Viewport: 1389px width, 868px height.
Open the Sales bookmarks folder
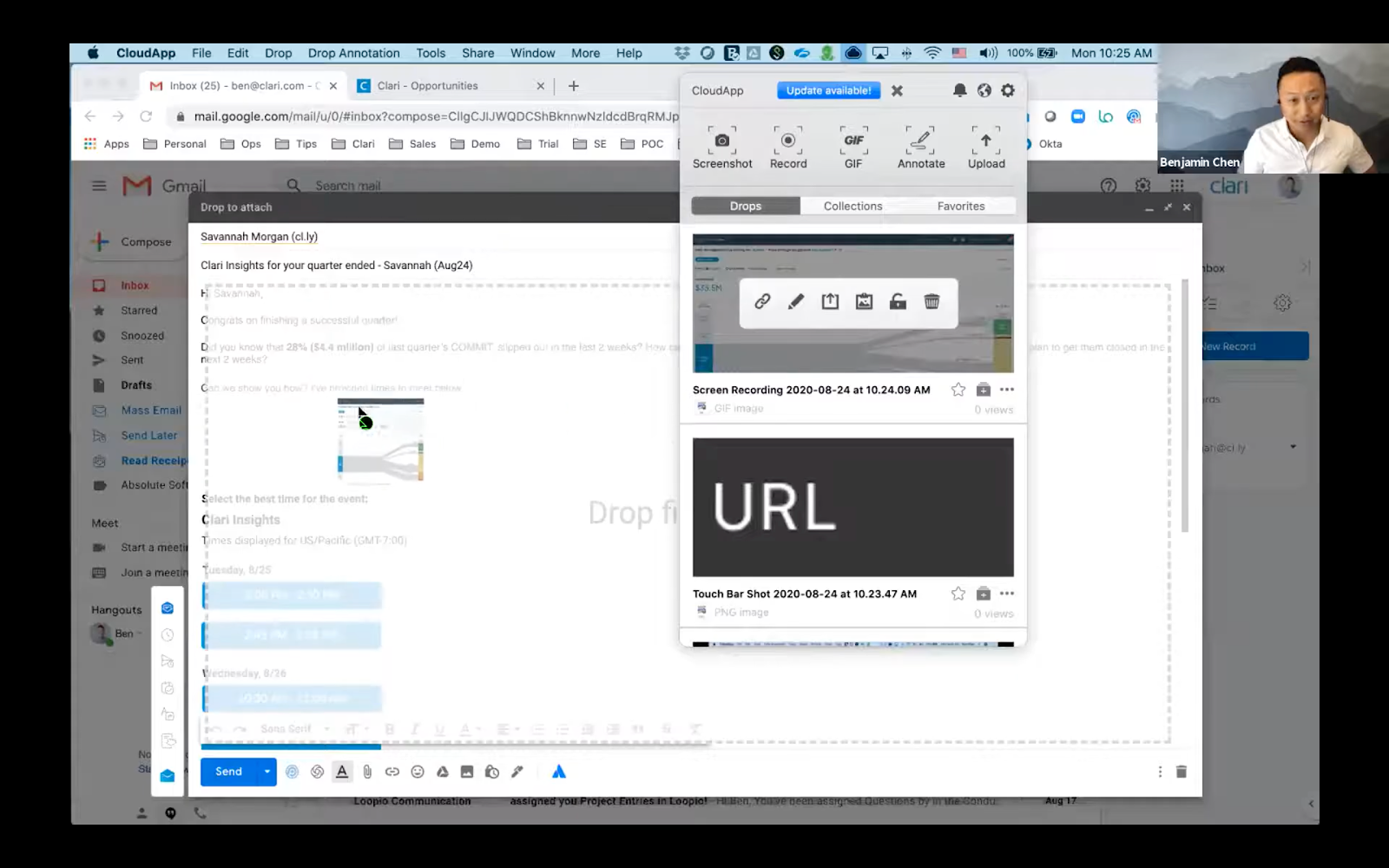coord(413,144)
